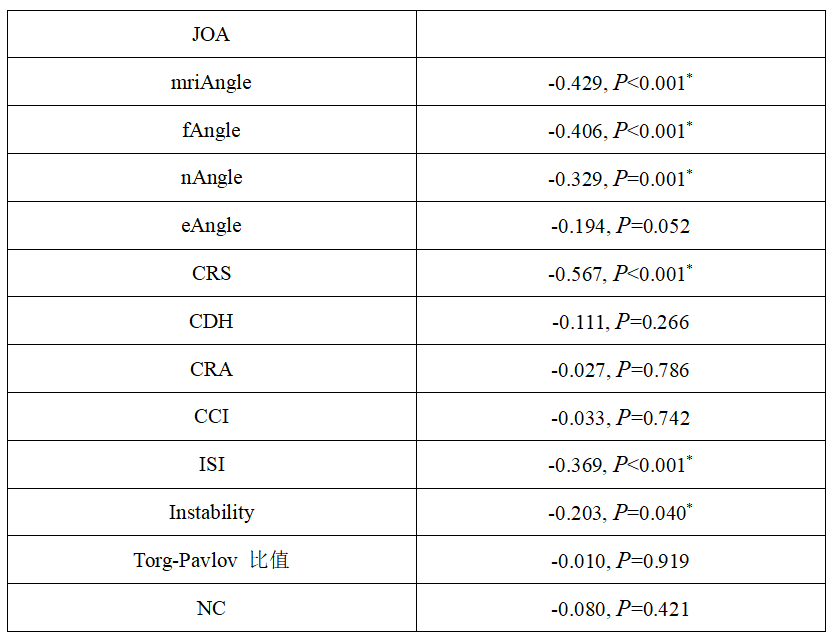The width and height of the screenshot is (833, 638).
Task: Select the Torg-Pavlov 比值 cell
Action: tap(211, 561)
